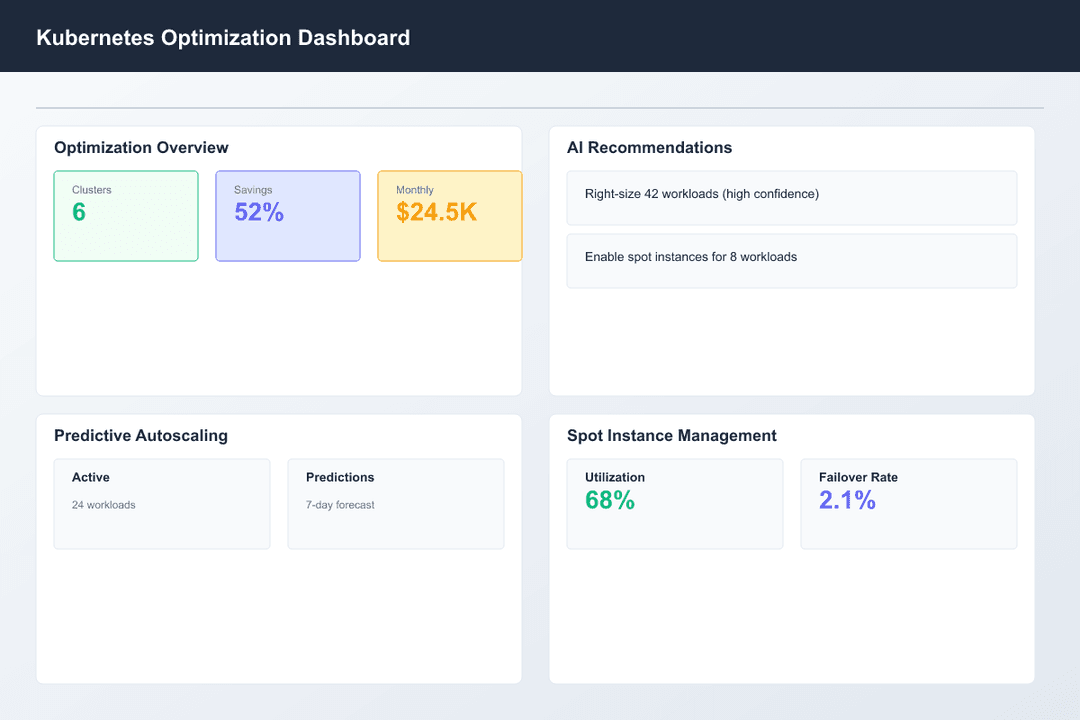Click the Spot Instance Management header

671,436
